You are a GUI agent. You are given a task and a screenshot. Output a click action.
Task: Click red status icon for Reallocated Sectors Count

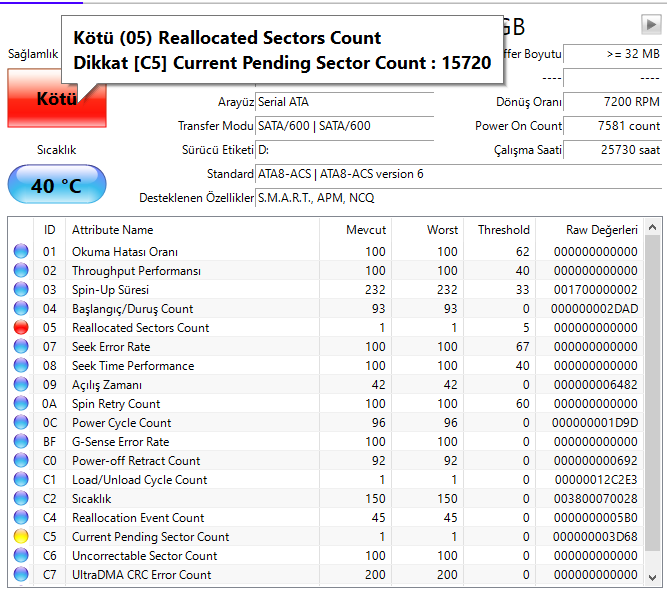[21, 327]
